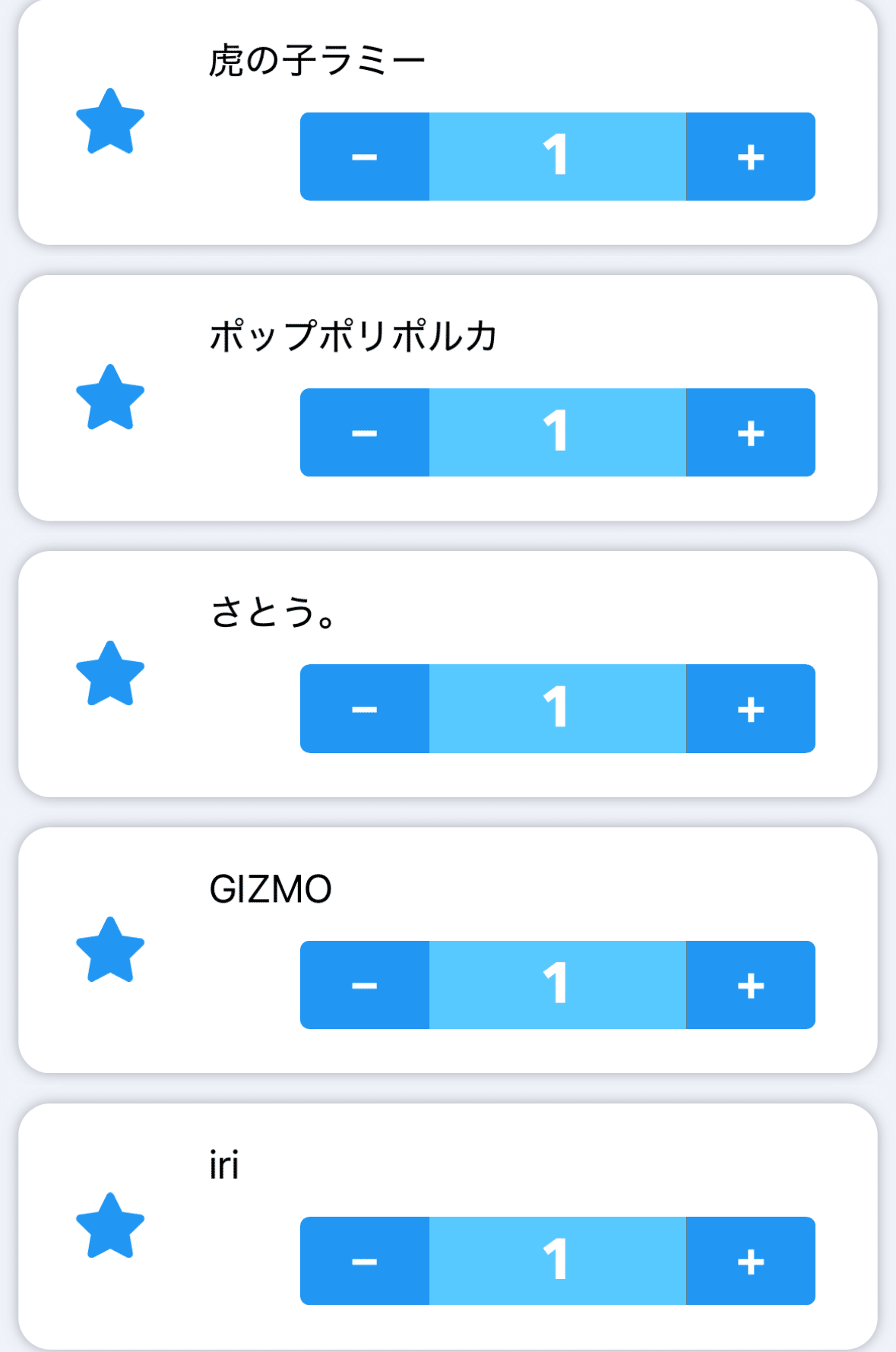
Task: Decrease the count for 虎の子ラミー
Action: (365, 157)
